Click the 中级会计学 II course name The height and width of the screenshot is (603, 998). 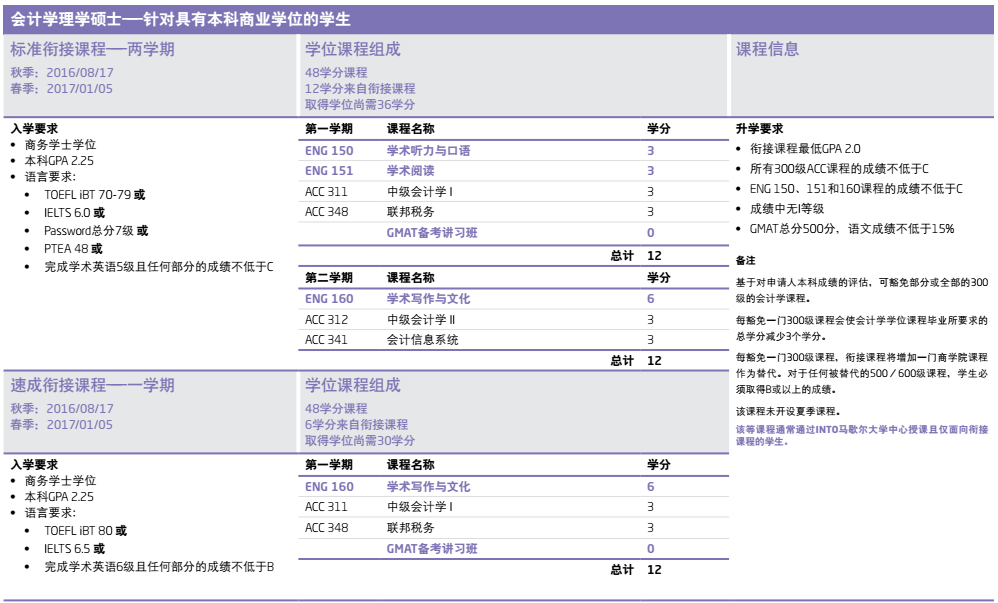click(x=421, y=319)
